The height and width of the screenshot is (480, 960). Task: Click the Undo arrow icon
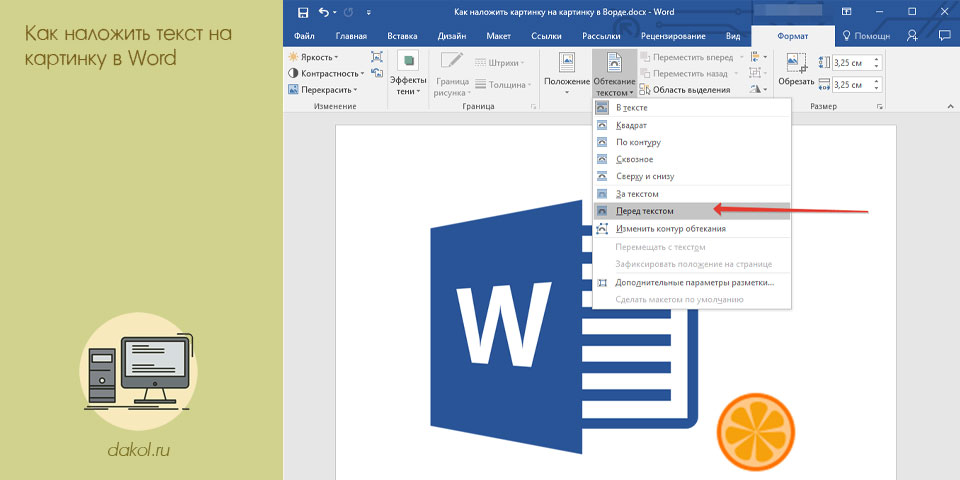click(324, 12)
